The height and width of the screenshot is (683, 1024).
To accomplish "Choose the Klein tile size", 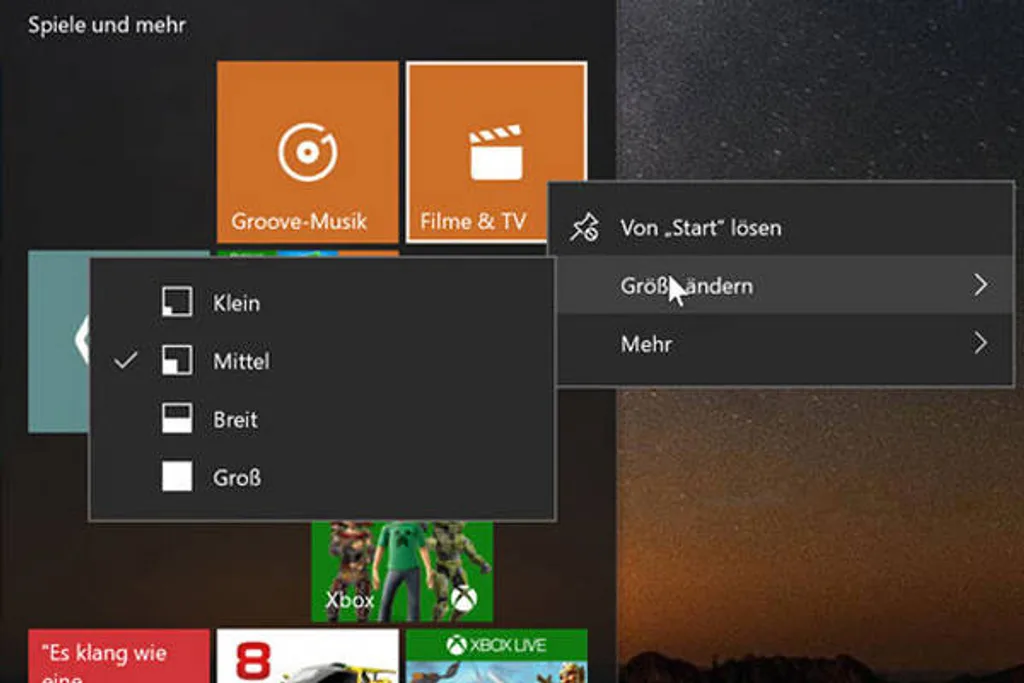I will (x=322, y=302).
